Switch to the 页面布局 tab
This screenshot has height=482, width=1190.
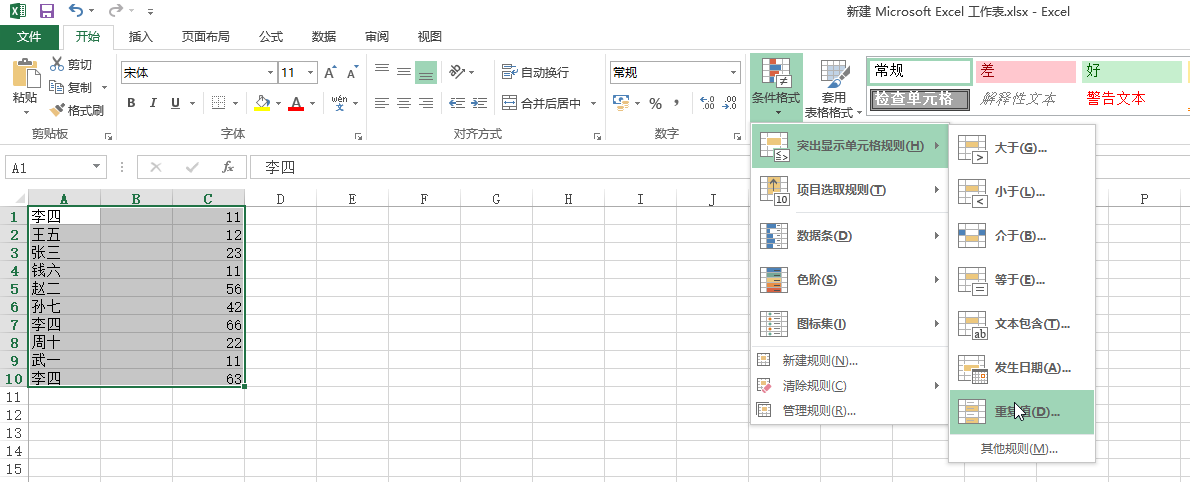point(205,36)
